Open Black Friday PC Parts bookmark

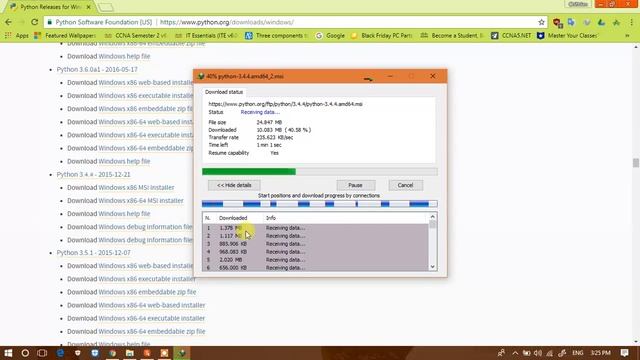tap(382, 36)
